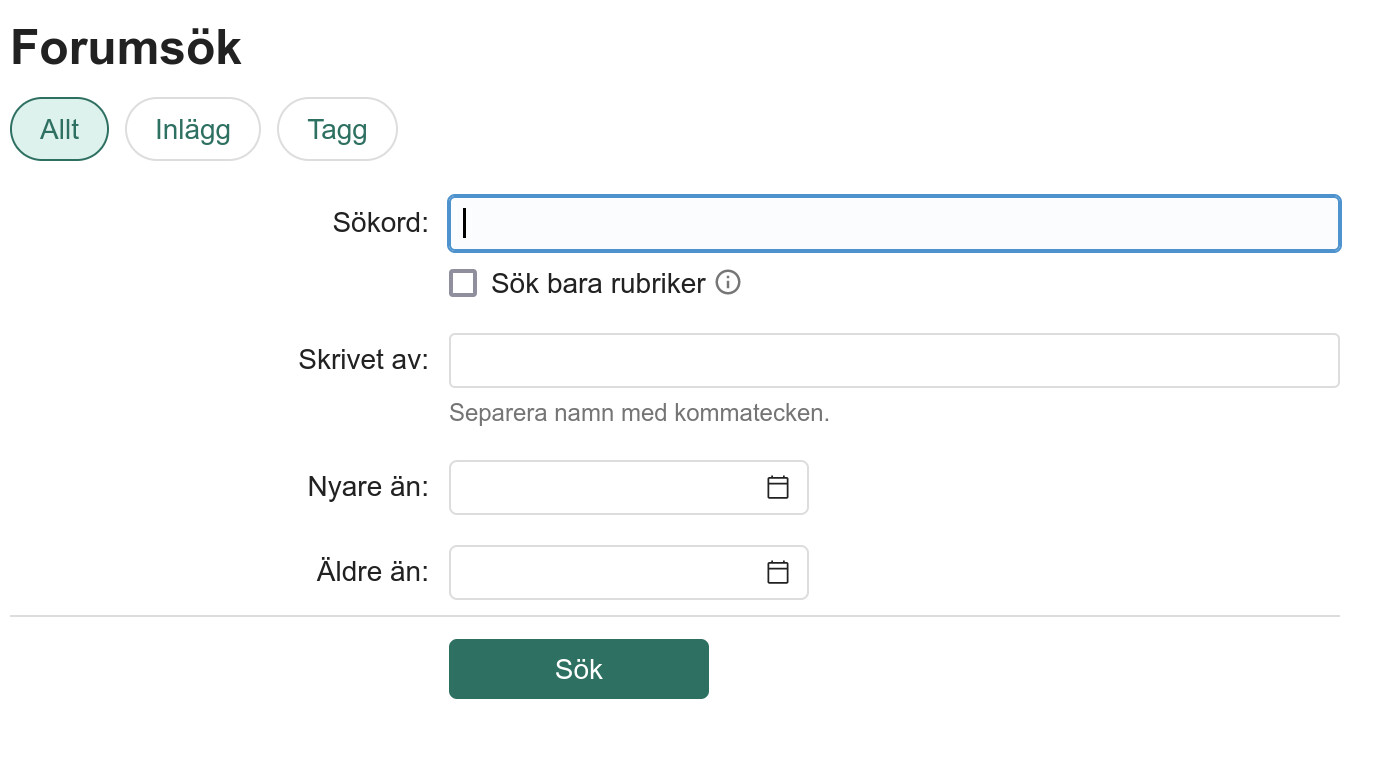Click inside the Nyare än date field
1374x760 pixels.
(x=600, y=487)
